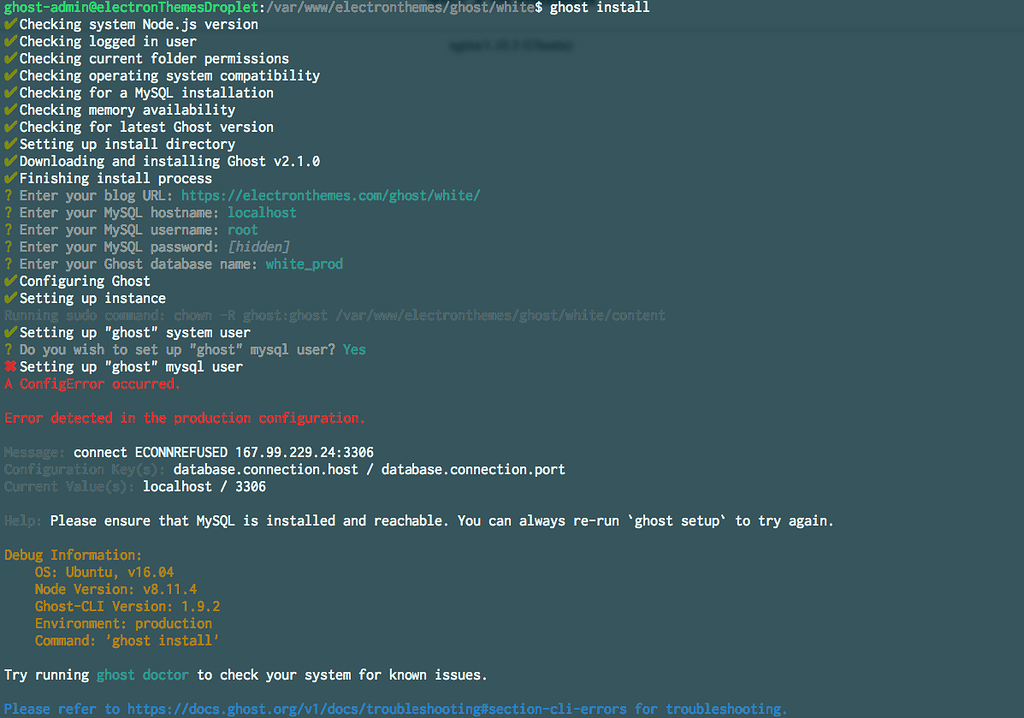1024x718 pixels.
Task: Select the "[hidden]" MySQL password value
Action: pyautogui.click(x=258, y=246)
